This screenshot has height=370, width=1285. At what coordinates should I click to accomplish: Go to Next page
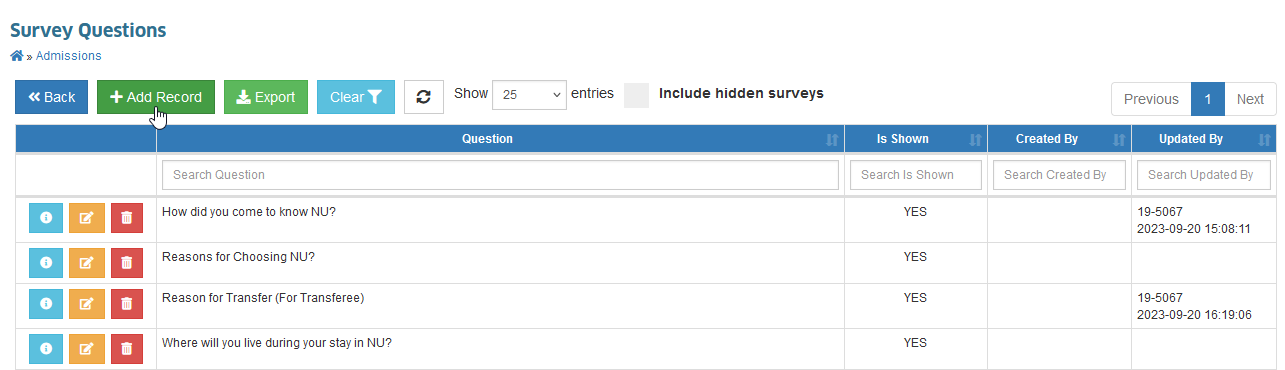(x=1250, y=99)
